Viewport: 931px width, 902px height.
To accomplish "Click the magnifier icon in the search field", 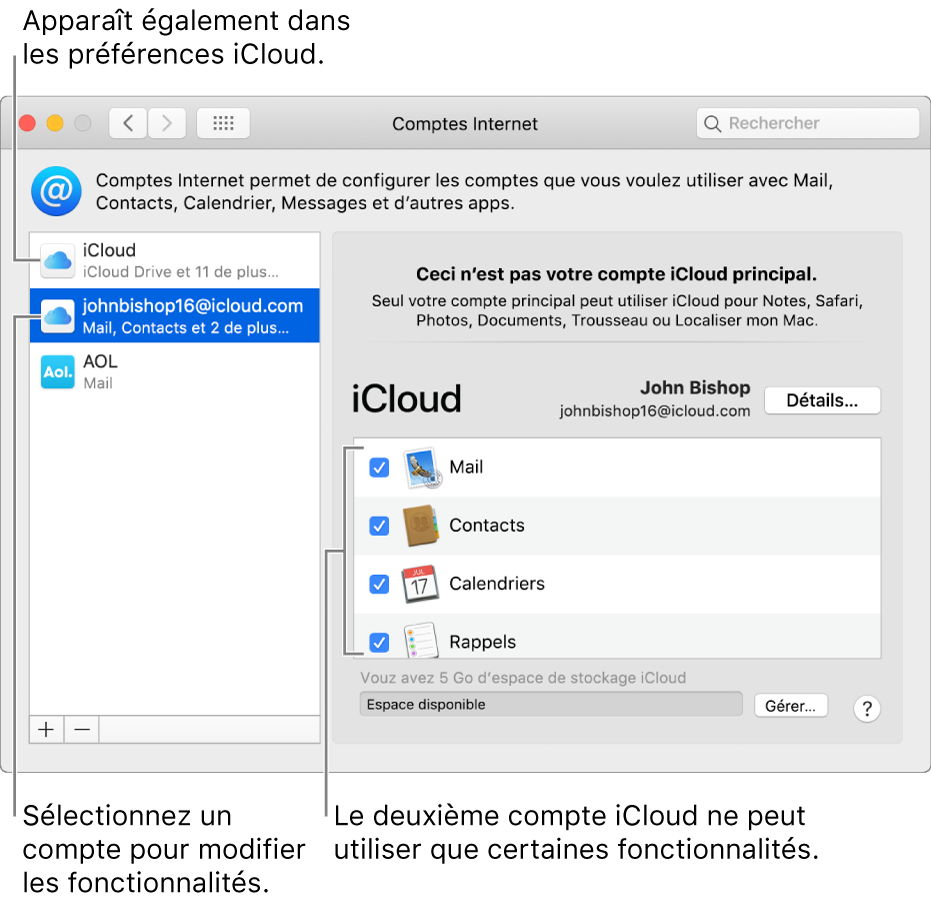I will pyautogui.click(x=712, y=122).
